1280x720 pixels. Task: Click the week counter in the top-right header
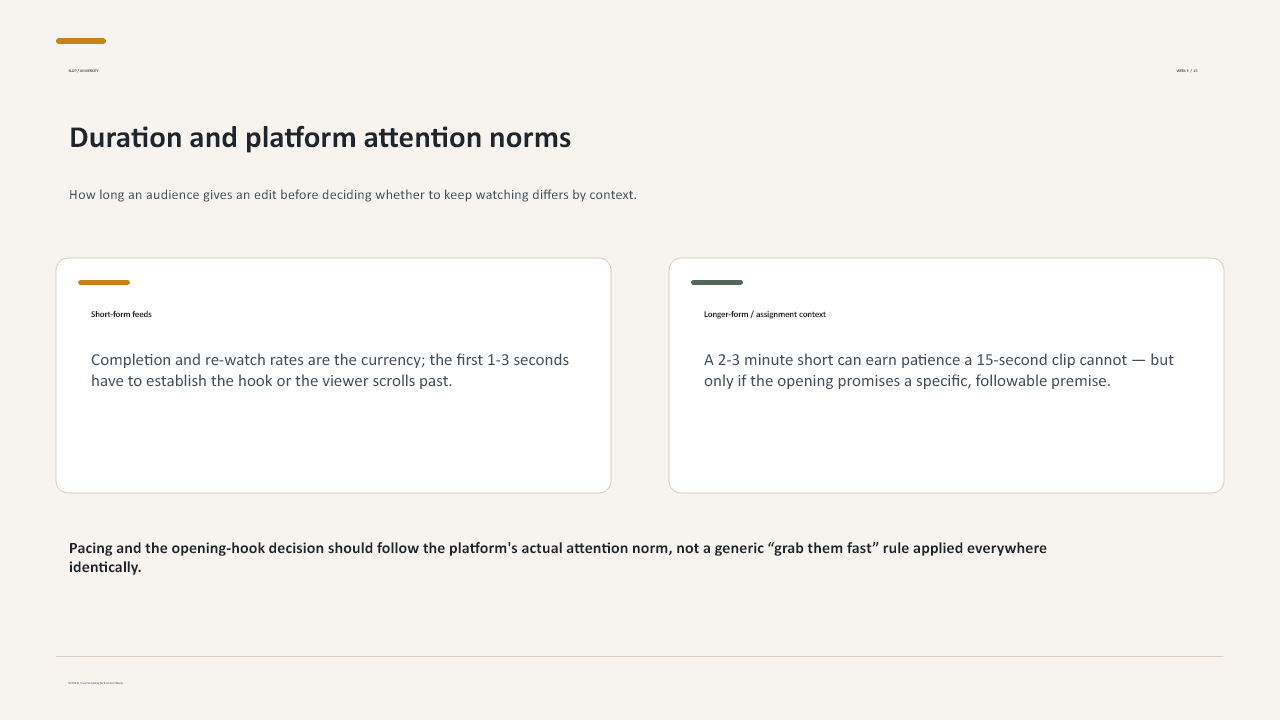pos(1187,71)
